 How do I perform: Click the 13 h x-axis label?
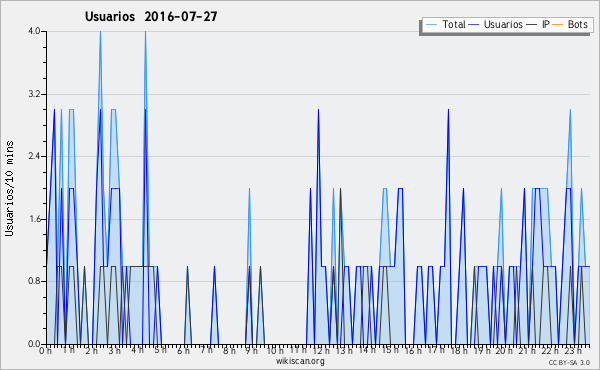pos(344,350)
